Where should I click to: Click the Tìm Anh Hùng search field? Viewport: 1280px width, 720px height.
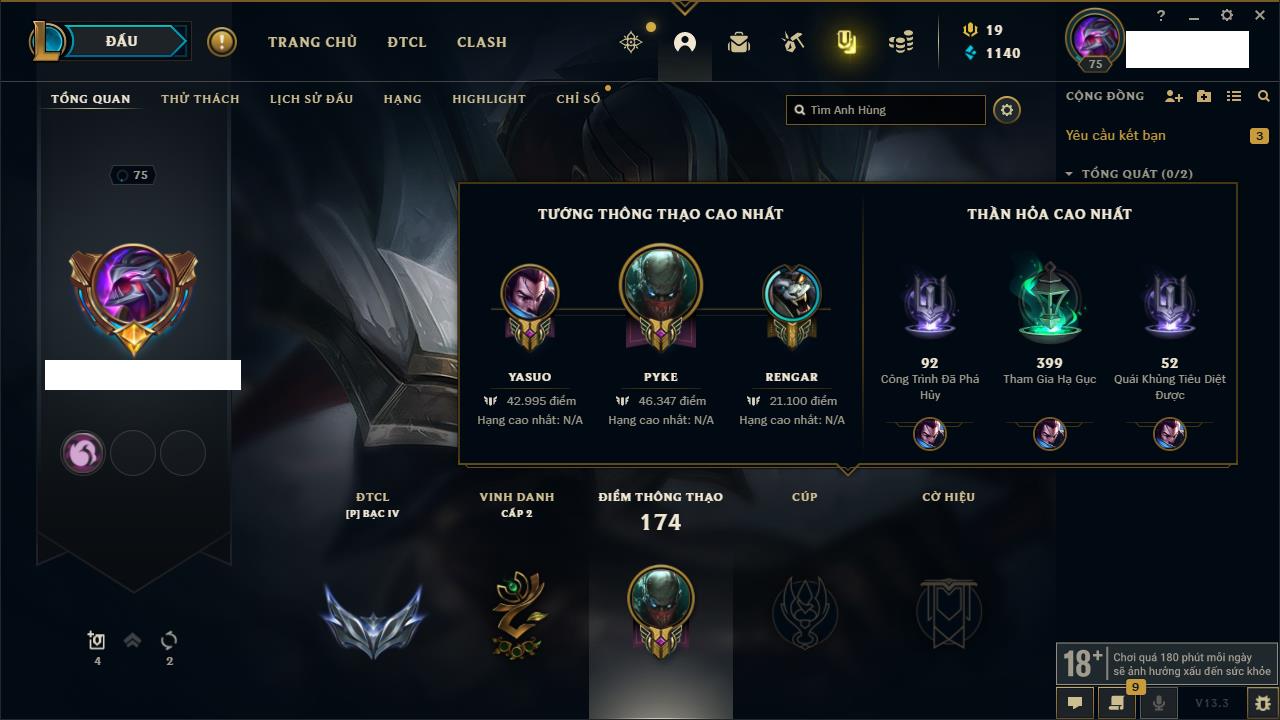pos(886,110)
